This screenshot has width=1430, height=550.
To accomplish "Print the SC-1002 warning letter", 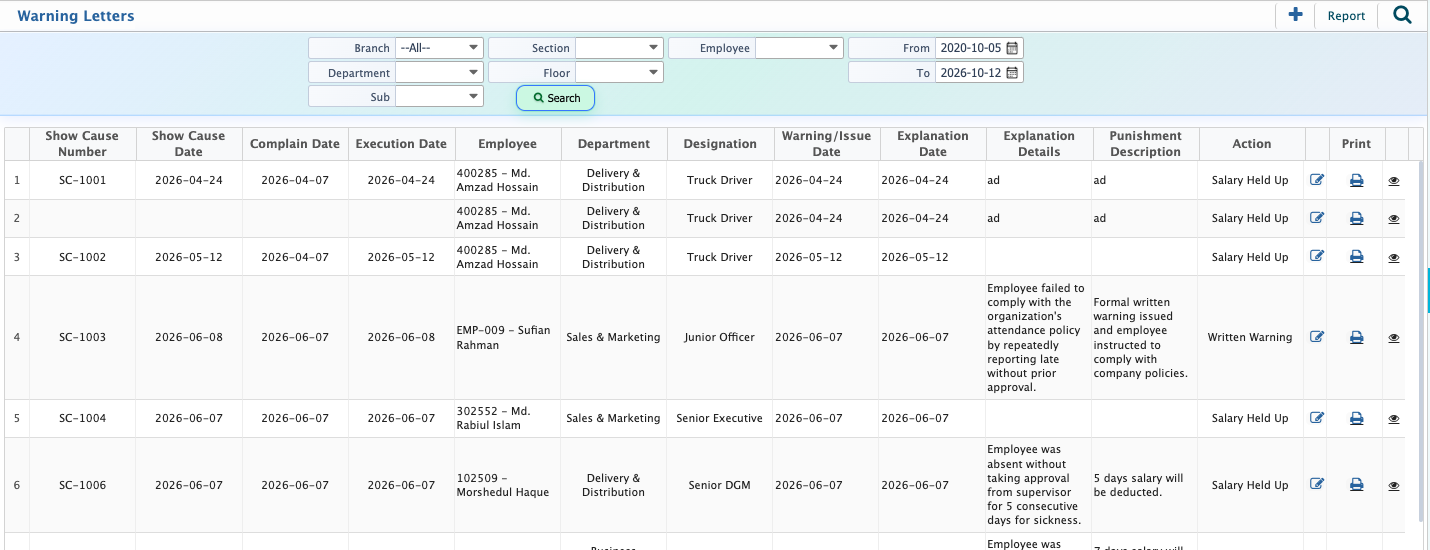I will [x=1356, y=257].
